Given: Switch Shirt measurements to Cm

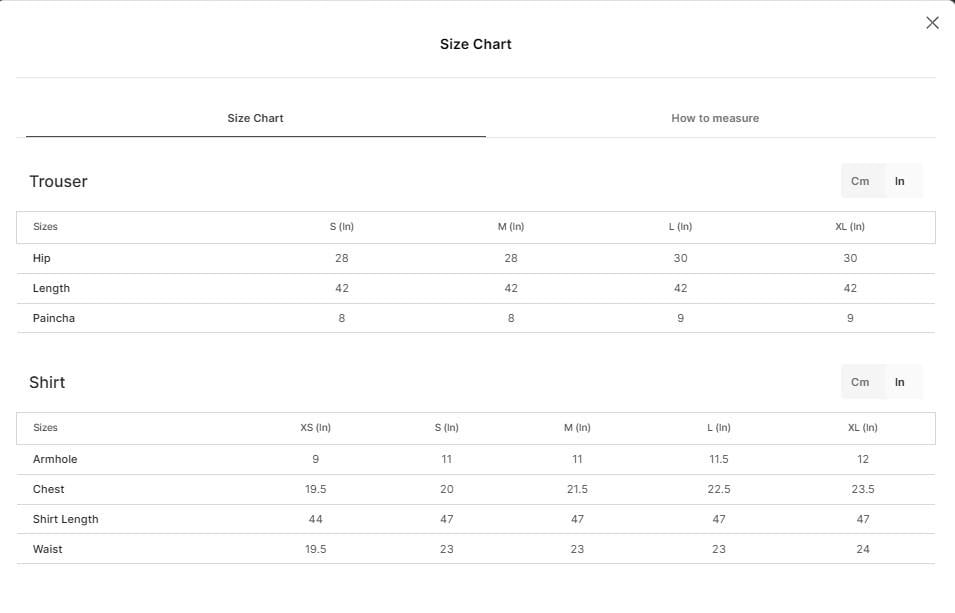Looking at the screenshot, I should tap(860, 382).
